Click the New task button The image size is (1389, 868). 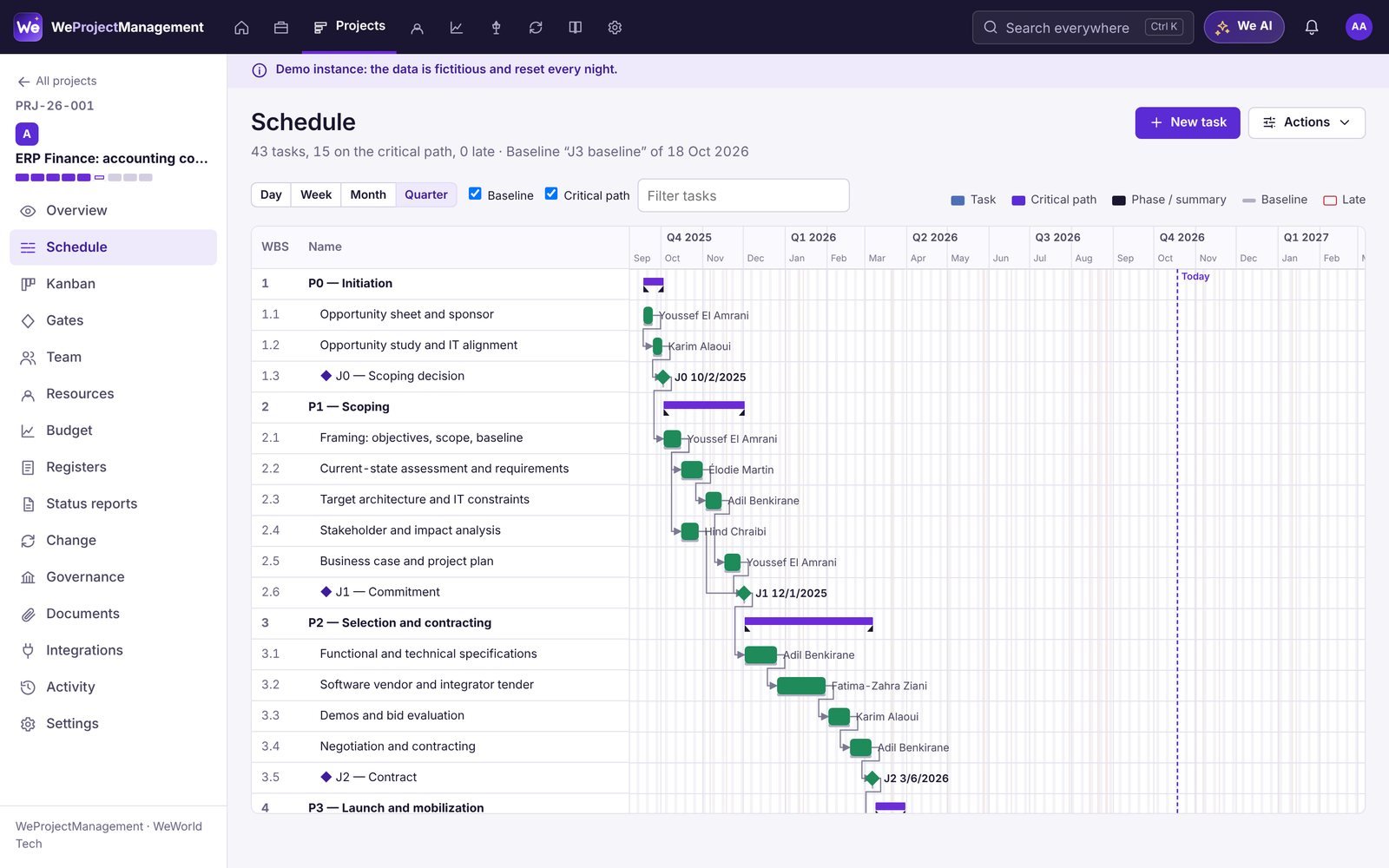1188,122
